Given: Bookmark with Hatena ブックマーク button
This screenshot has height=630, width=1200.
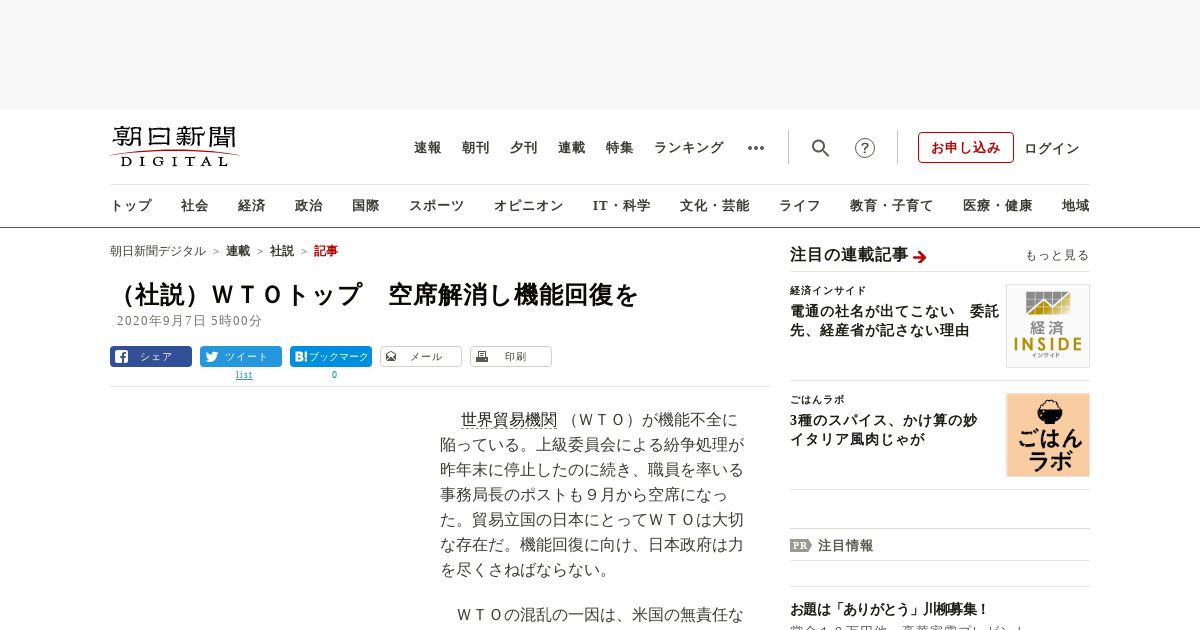Looking at the screenshot, I should [x=331, y=357].
